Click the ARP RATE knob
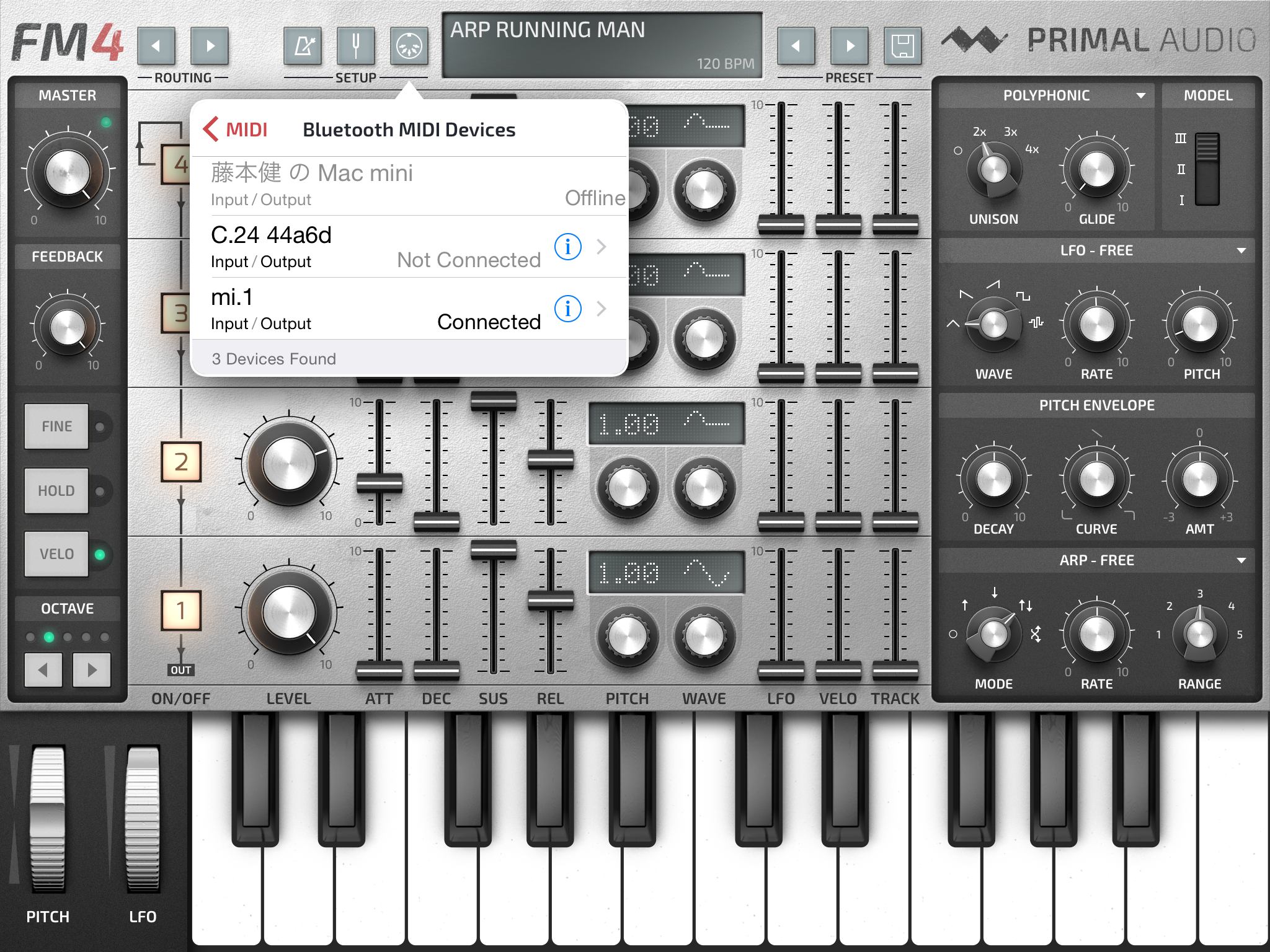 tap(1096, 634)
